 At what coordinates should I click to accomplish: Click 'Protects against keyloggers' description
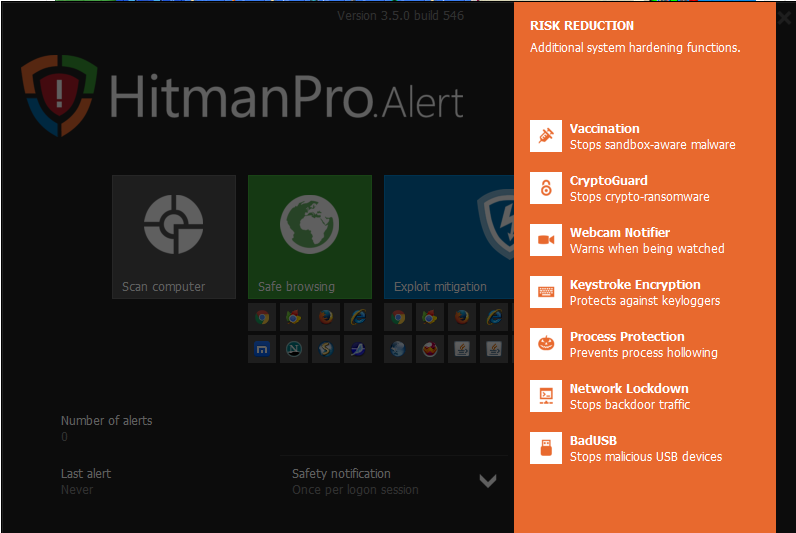[645, 301]
